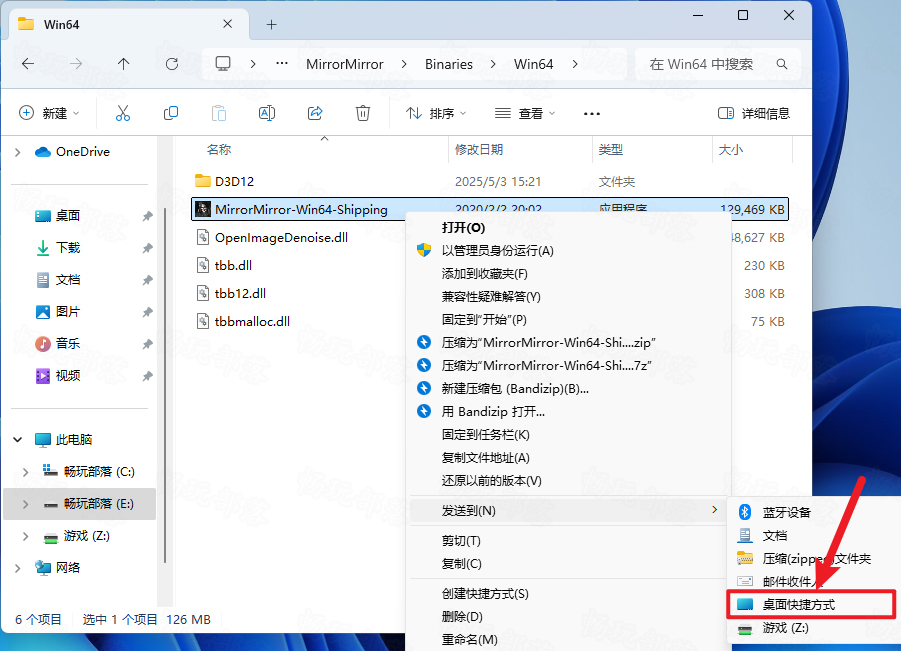Viewport: 901px width, 651px height.
Task: Click the computer icon in address bar
Action: [x=223, y=64]
